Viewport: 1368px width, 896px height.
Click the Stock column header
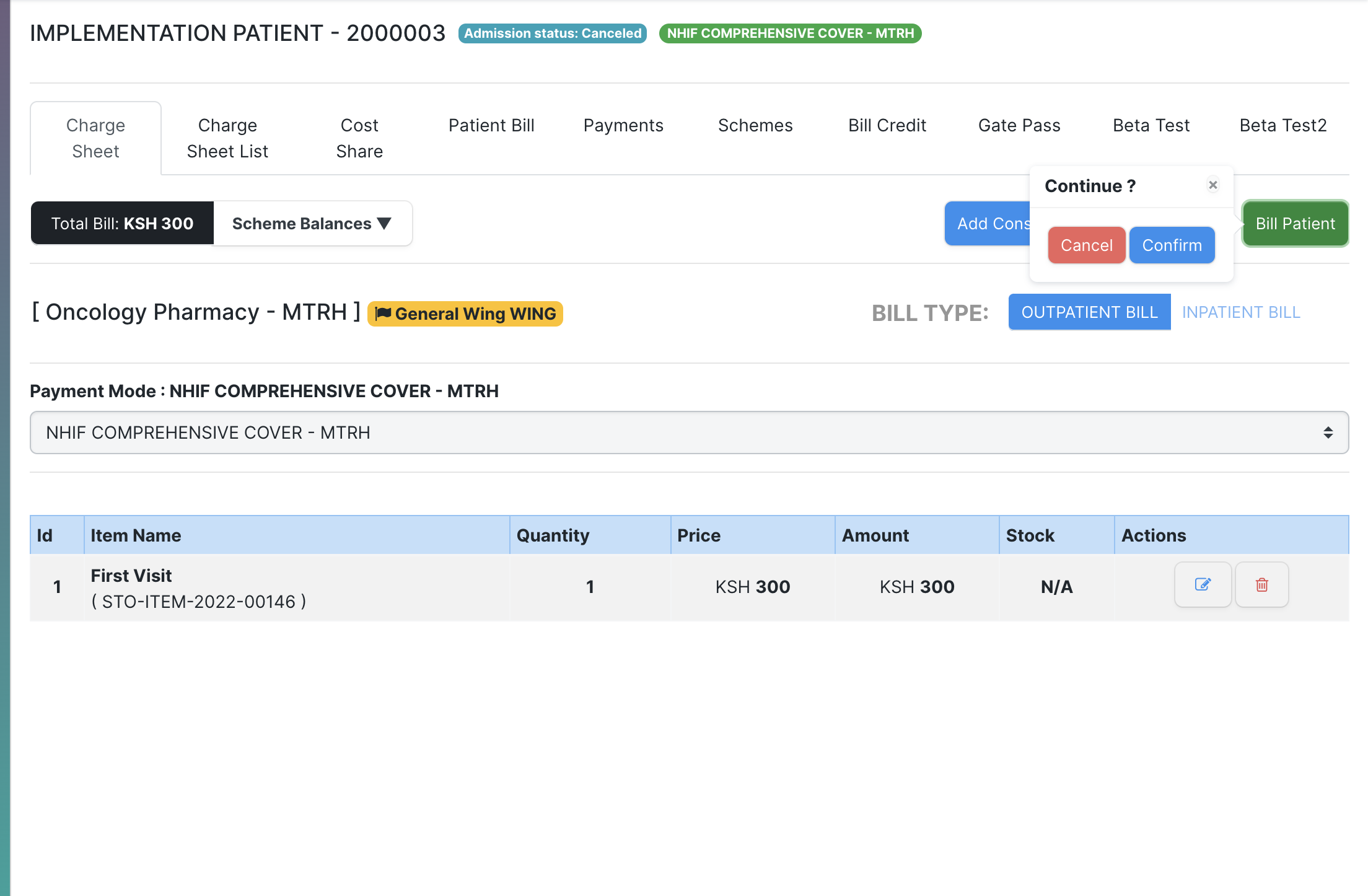pyautogui.click(x=1057, y=535)
